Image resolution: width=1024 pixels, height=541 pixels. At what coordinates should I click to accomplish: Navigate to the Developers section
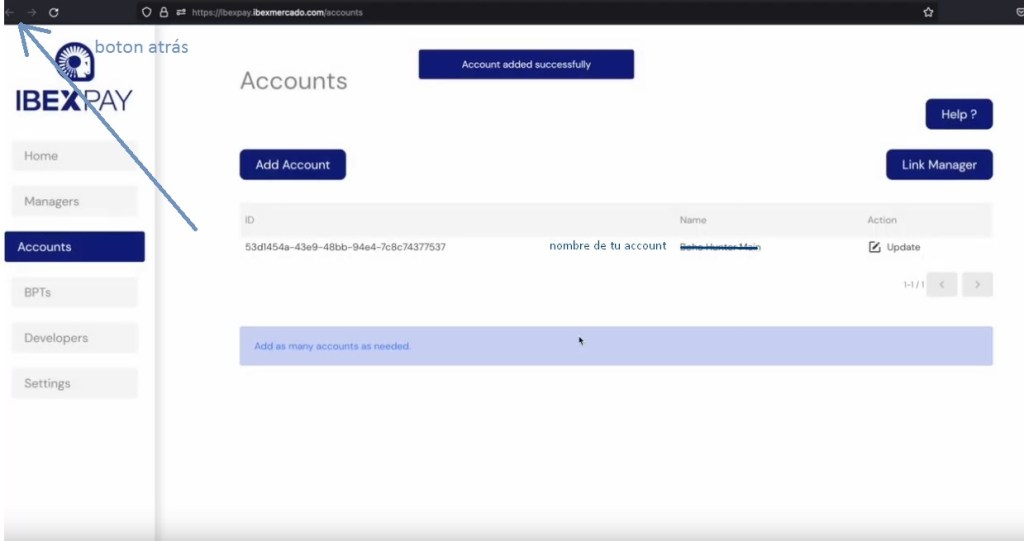click(x=73, y=338)
